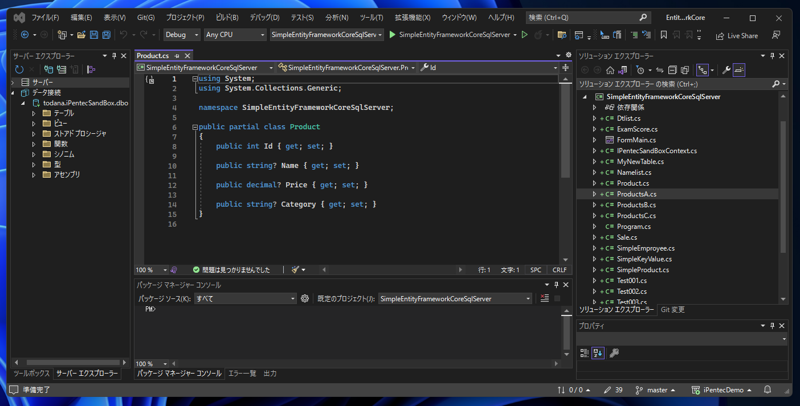Open Properties wrench icon in Solution Explorer toolbar

[726, 70]
